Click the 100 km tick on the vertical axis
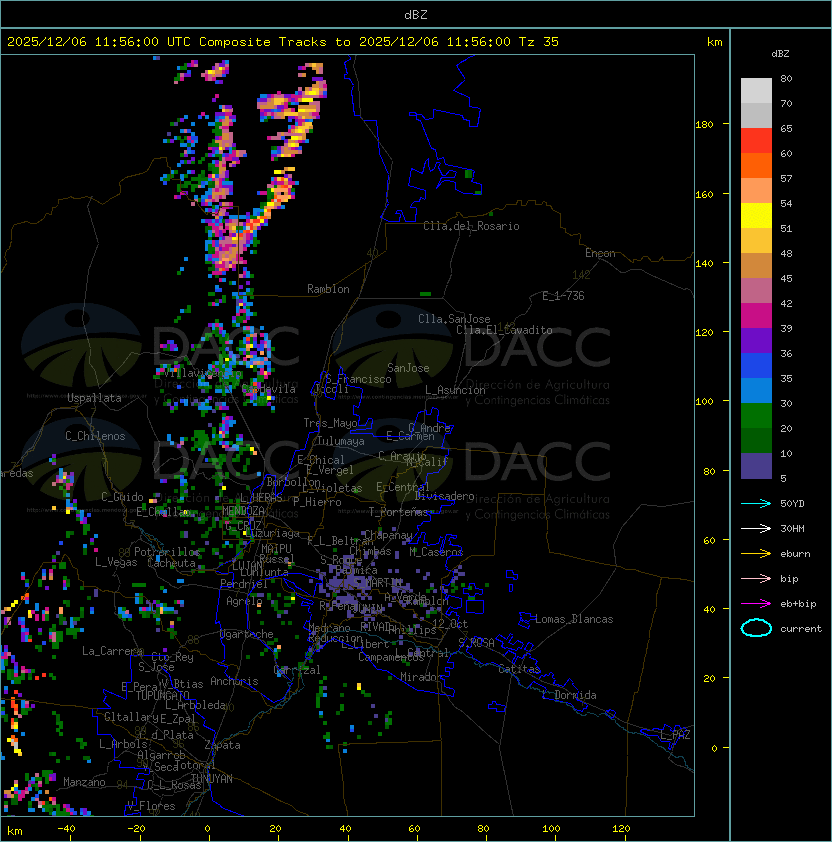 click(704, 402)
